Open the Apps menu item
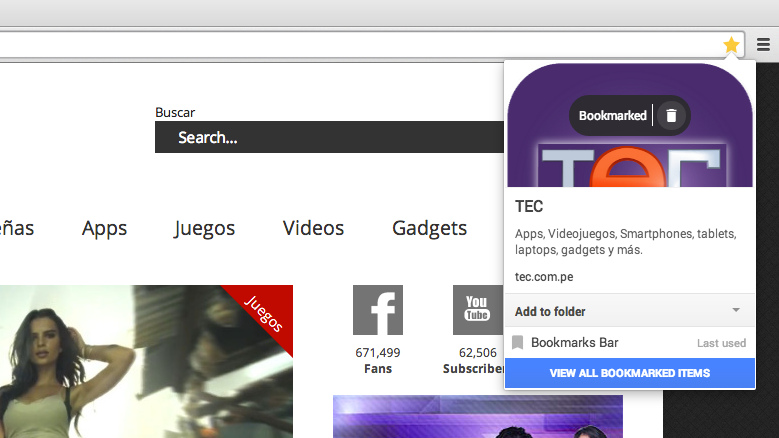Viewport: 779px width, 438px height. (x=104, y=228)
